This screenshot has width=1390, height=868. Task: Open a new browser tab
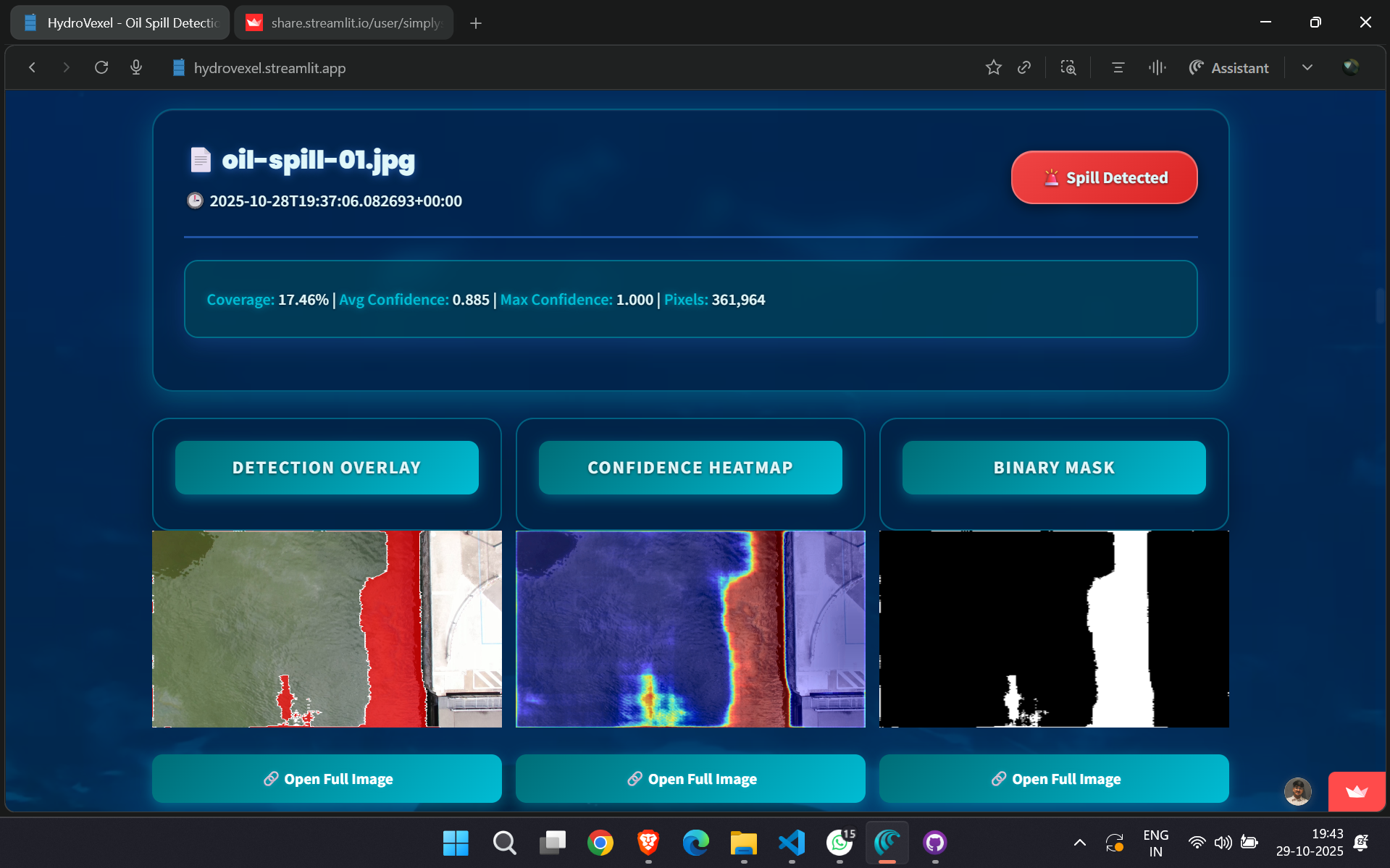click(476, 22)
